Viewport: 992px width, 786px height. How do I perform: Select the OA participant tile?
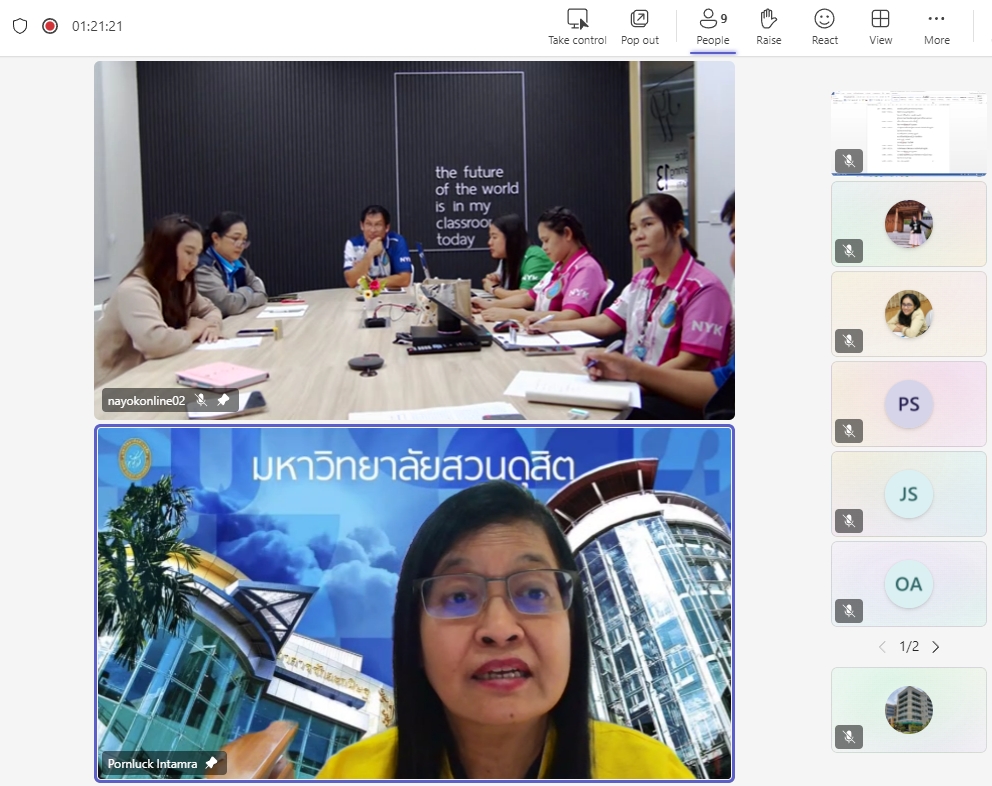tap(908, 583)
